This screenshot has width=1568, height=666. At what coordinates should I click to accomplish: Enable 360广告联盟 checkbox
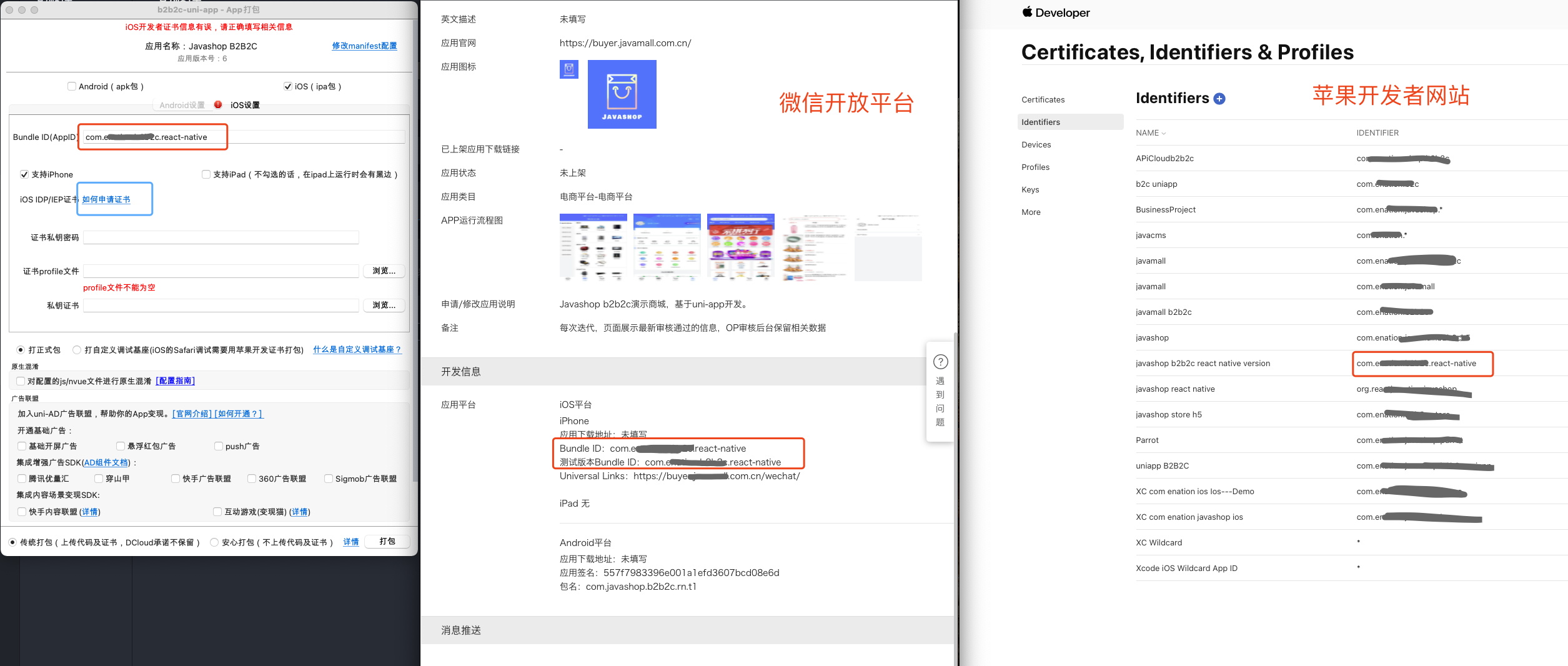click(252, 479)
